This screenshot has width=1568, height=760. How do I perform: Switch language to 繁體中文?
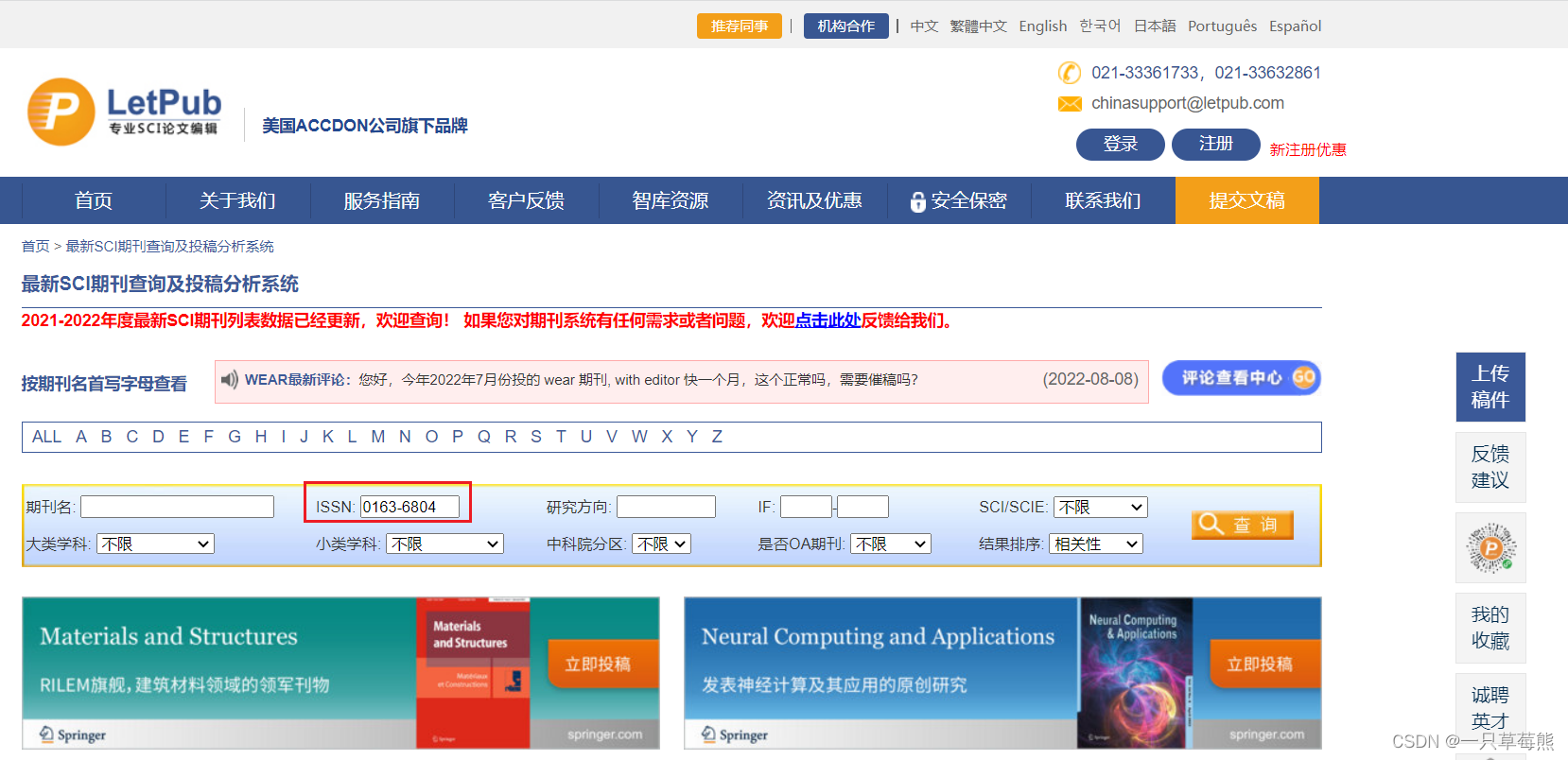click(979, 26)
